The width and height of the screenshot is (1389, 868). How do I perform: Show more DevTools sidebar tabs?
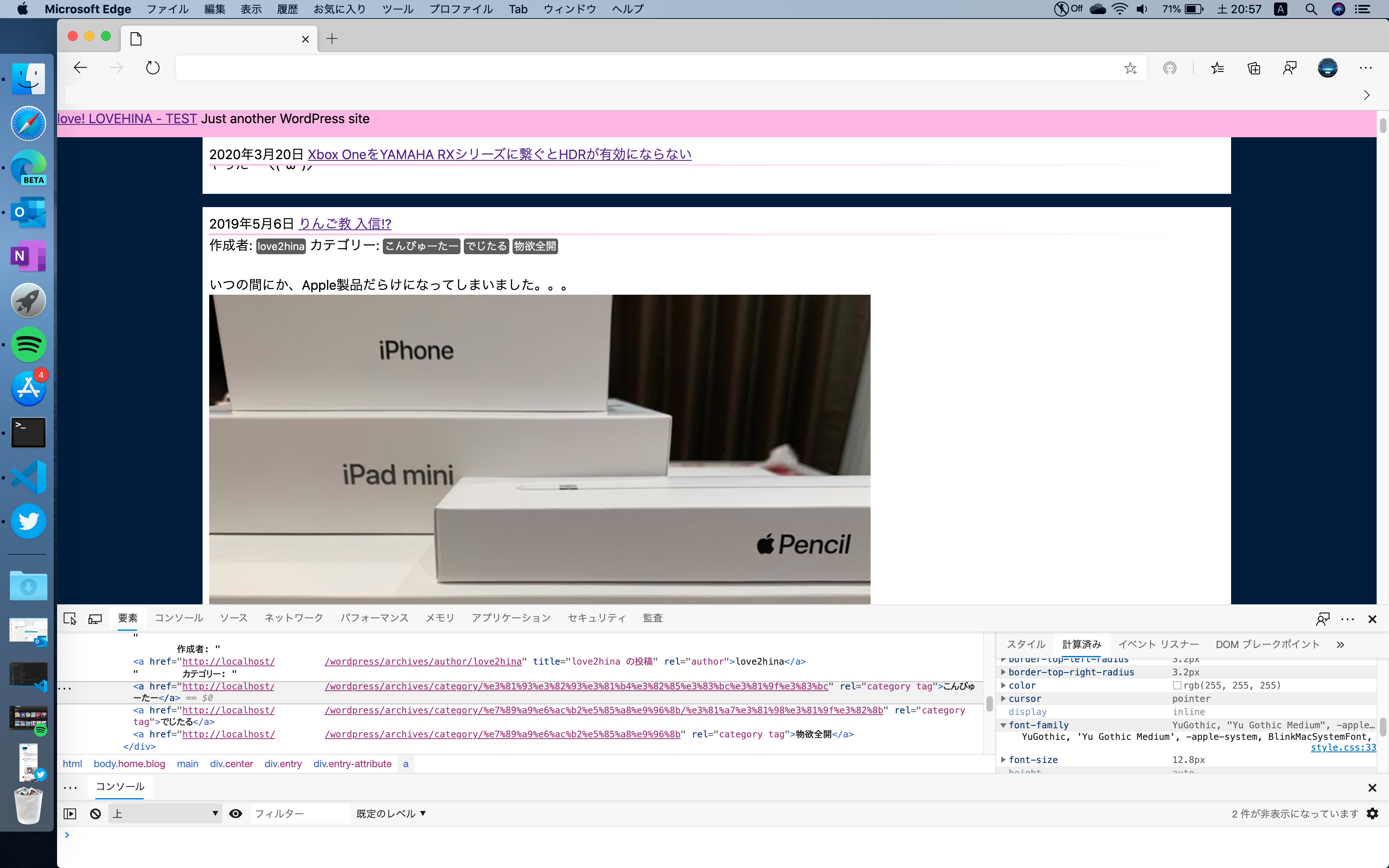(1340, 645)
